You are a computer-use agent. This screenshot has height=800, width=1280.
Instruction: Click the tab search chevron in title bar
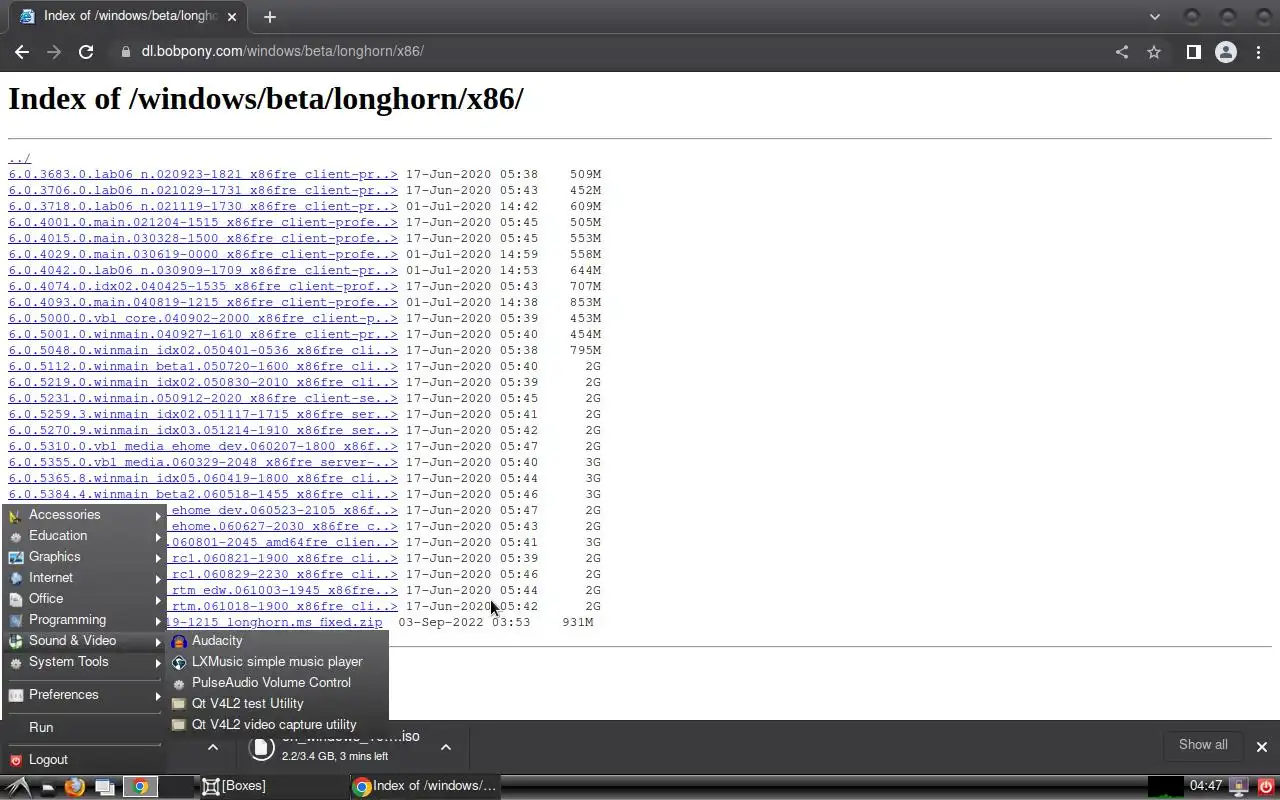pos(1155,17)
